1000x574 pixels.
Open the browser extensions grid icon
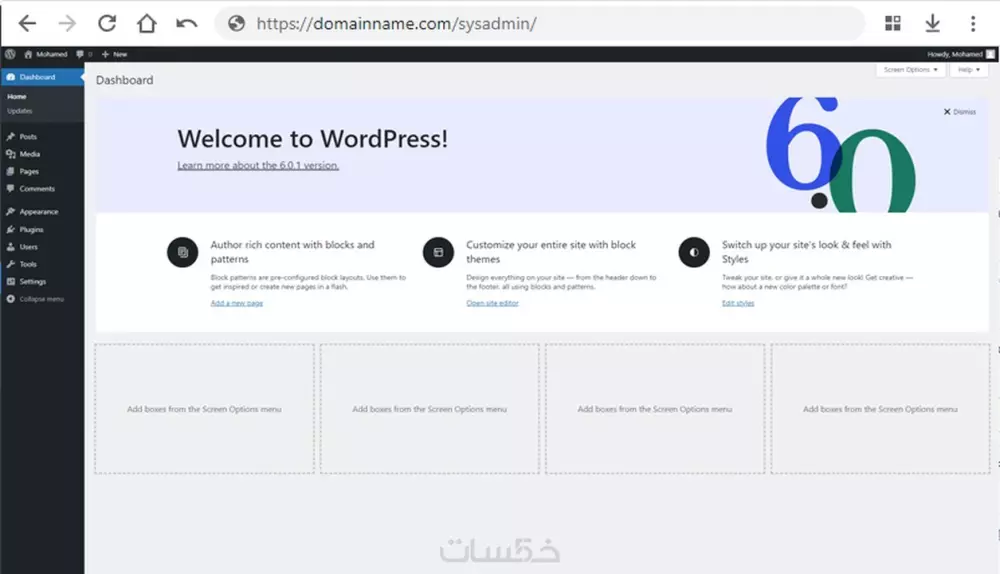point(893,24)
